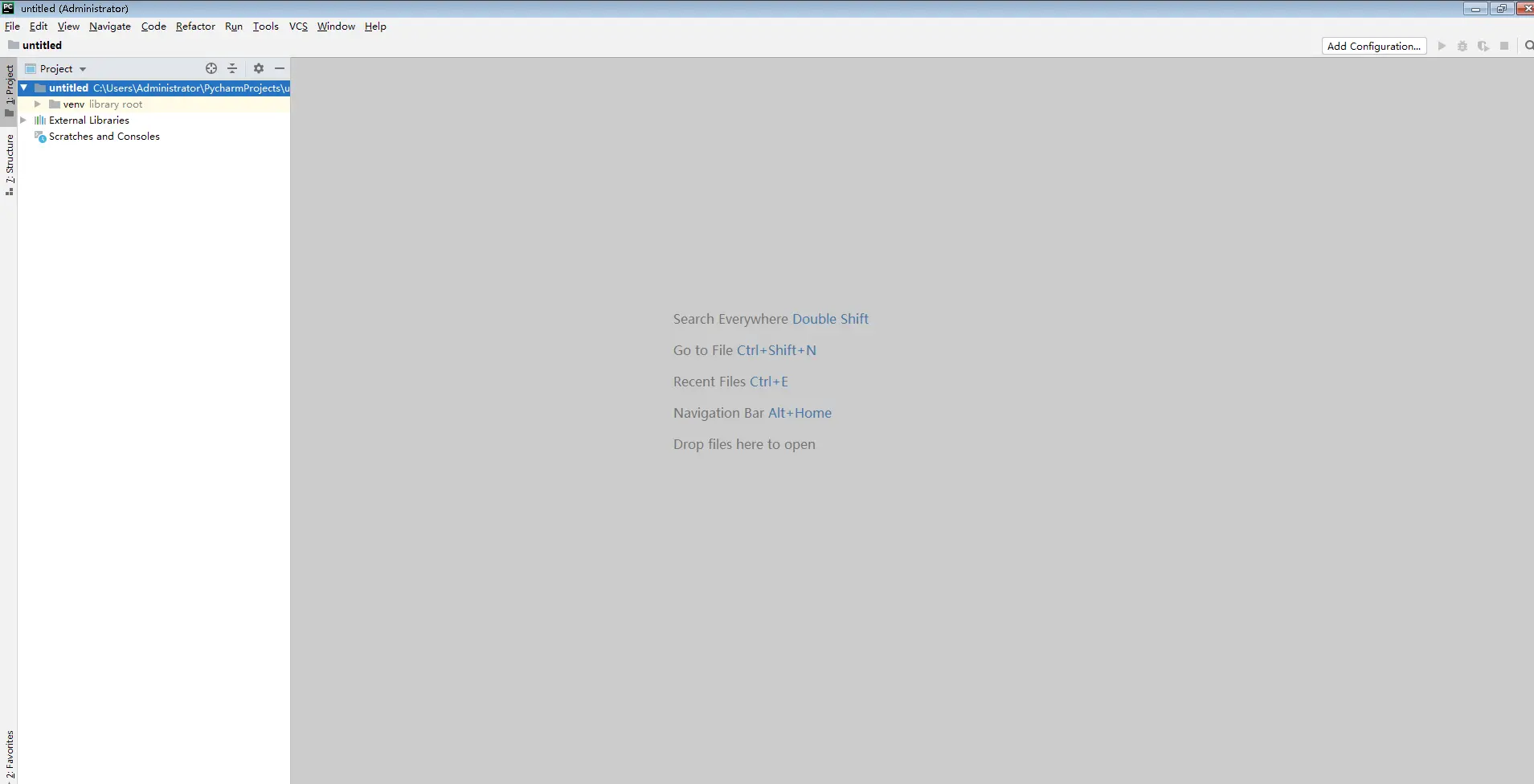Open the Tools menu
This screenshot has width=1534, height=784.
266,27
